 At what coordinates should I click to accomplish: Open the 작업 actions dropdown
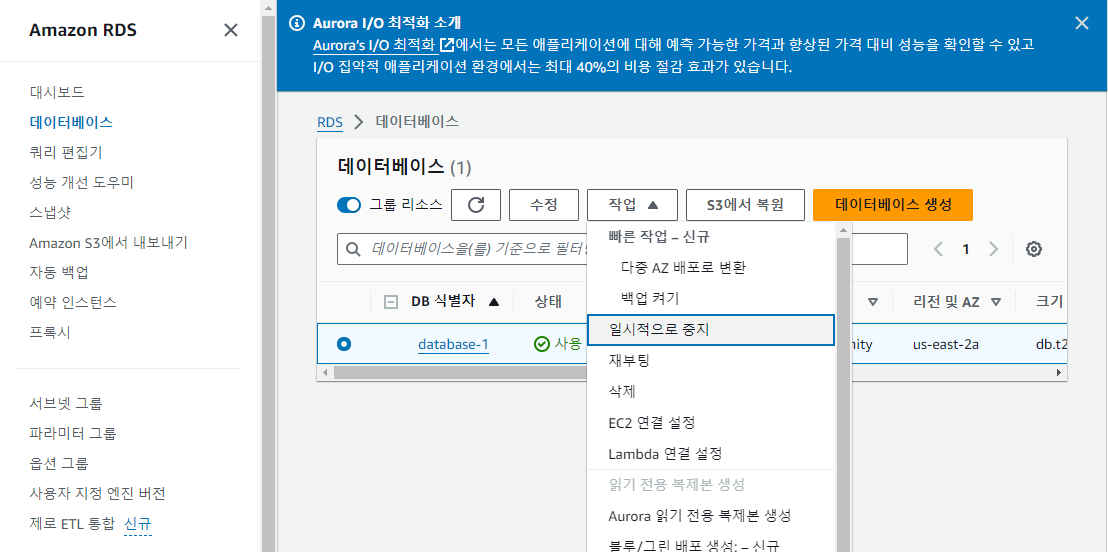point(632,205)
